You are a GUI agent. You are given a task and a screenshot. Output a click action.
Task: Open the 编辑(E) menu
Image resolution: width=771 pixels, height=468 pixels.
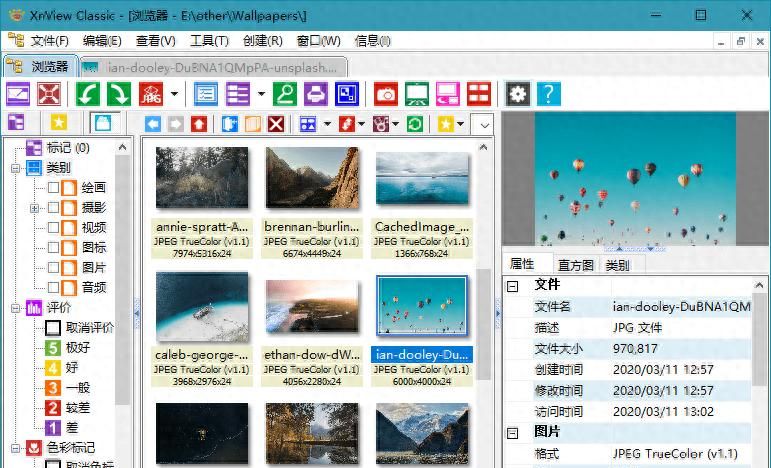102,41
